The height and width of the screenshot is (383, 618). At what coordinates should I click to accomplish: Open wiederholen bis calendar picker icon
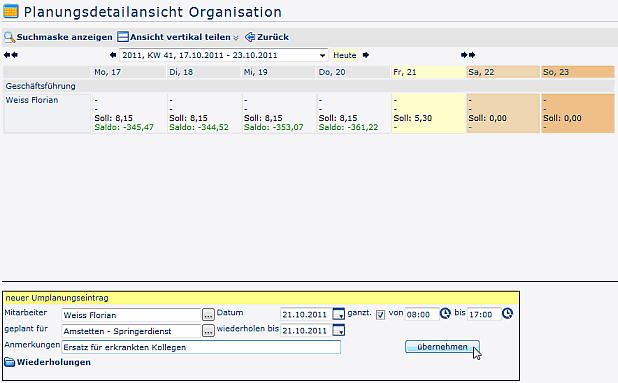(x=339, y=330)
